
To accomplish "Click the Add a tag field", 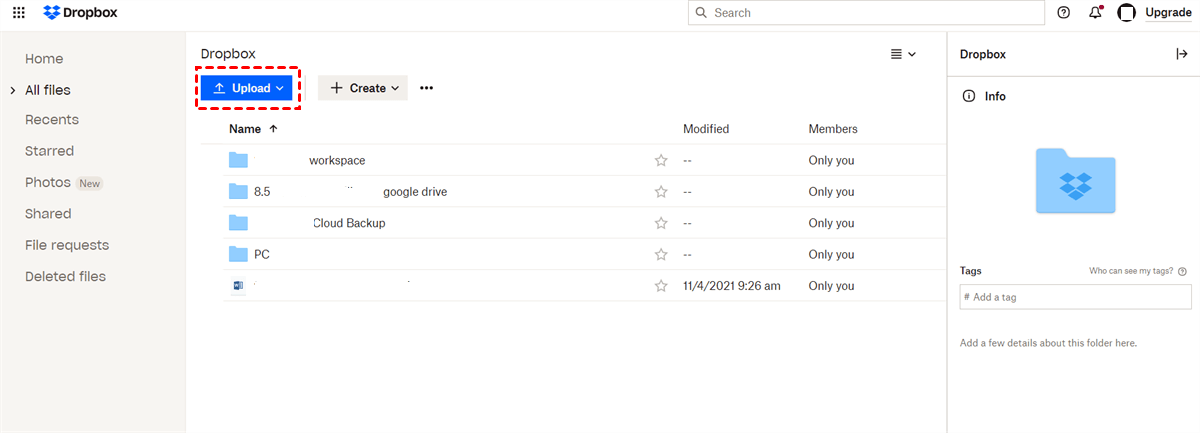I will [1075, 297].
